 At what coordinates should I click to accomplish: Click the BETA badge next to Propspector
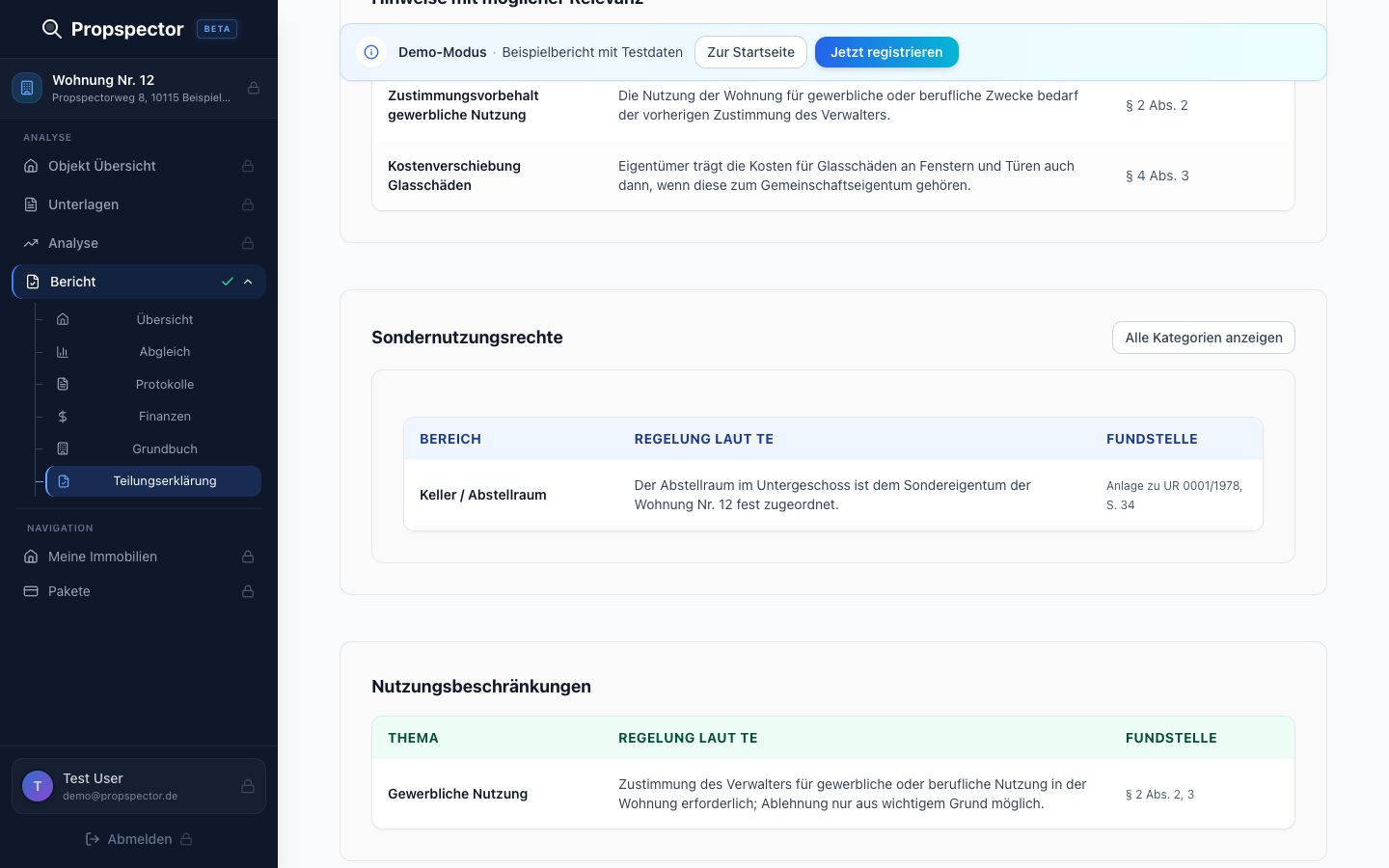(x=217, y=29)
